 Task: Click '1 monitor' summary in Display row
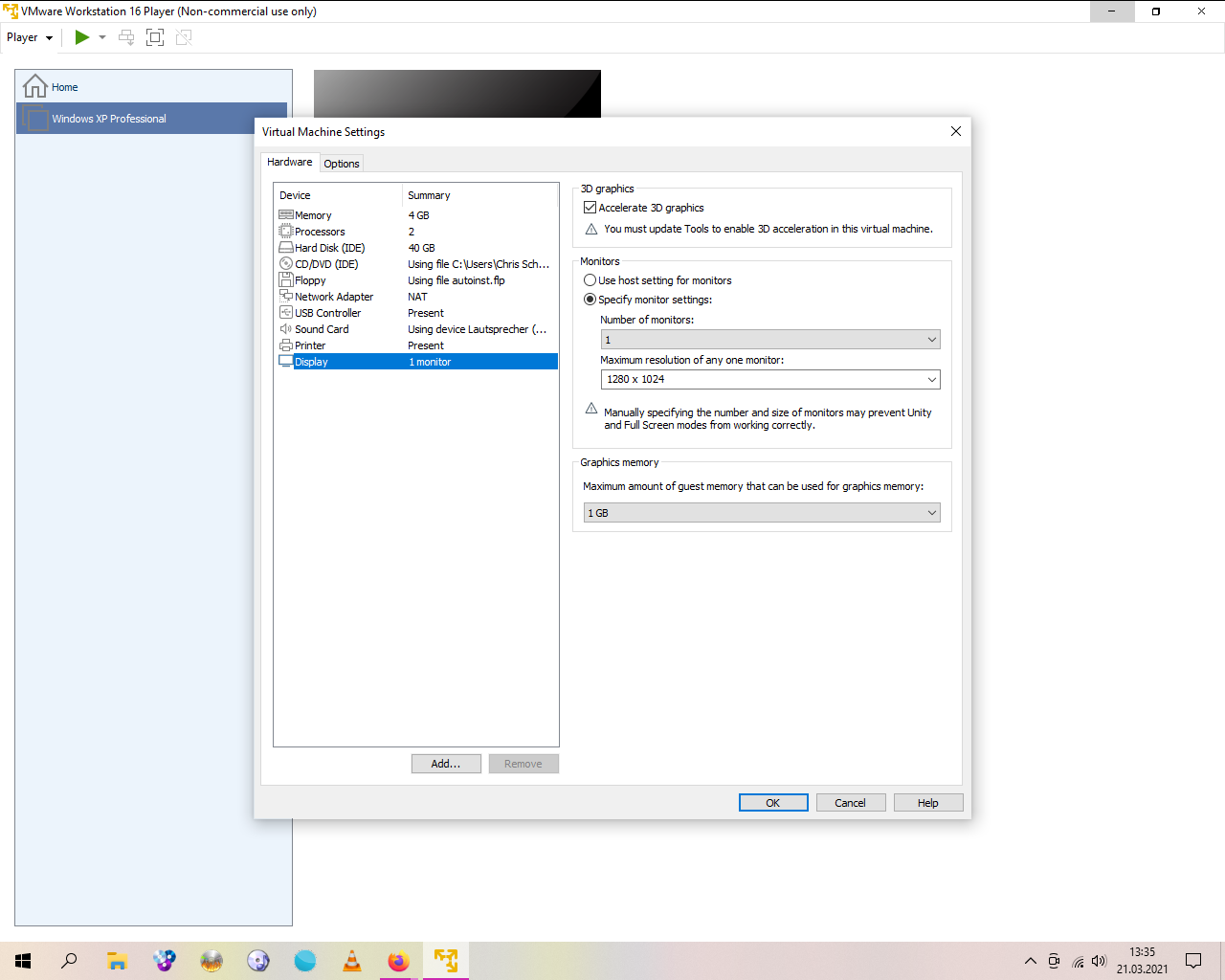[x=430, y=362]
